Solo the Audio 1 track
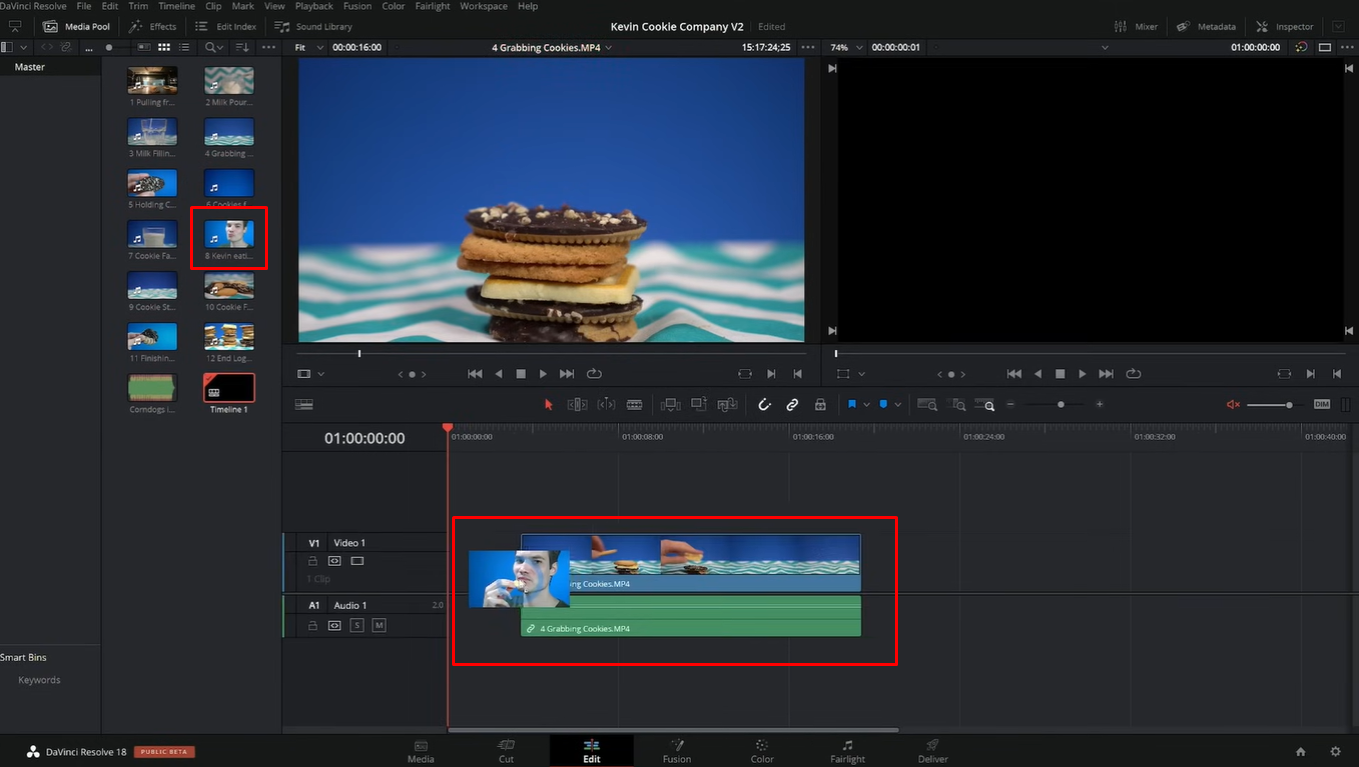Viewport: 1359px width, 767px height. pos(356,624)
